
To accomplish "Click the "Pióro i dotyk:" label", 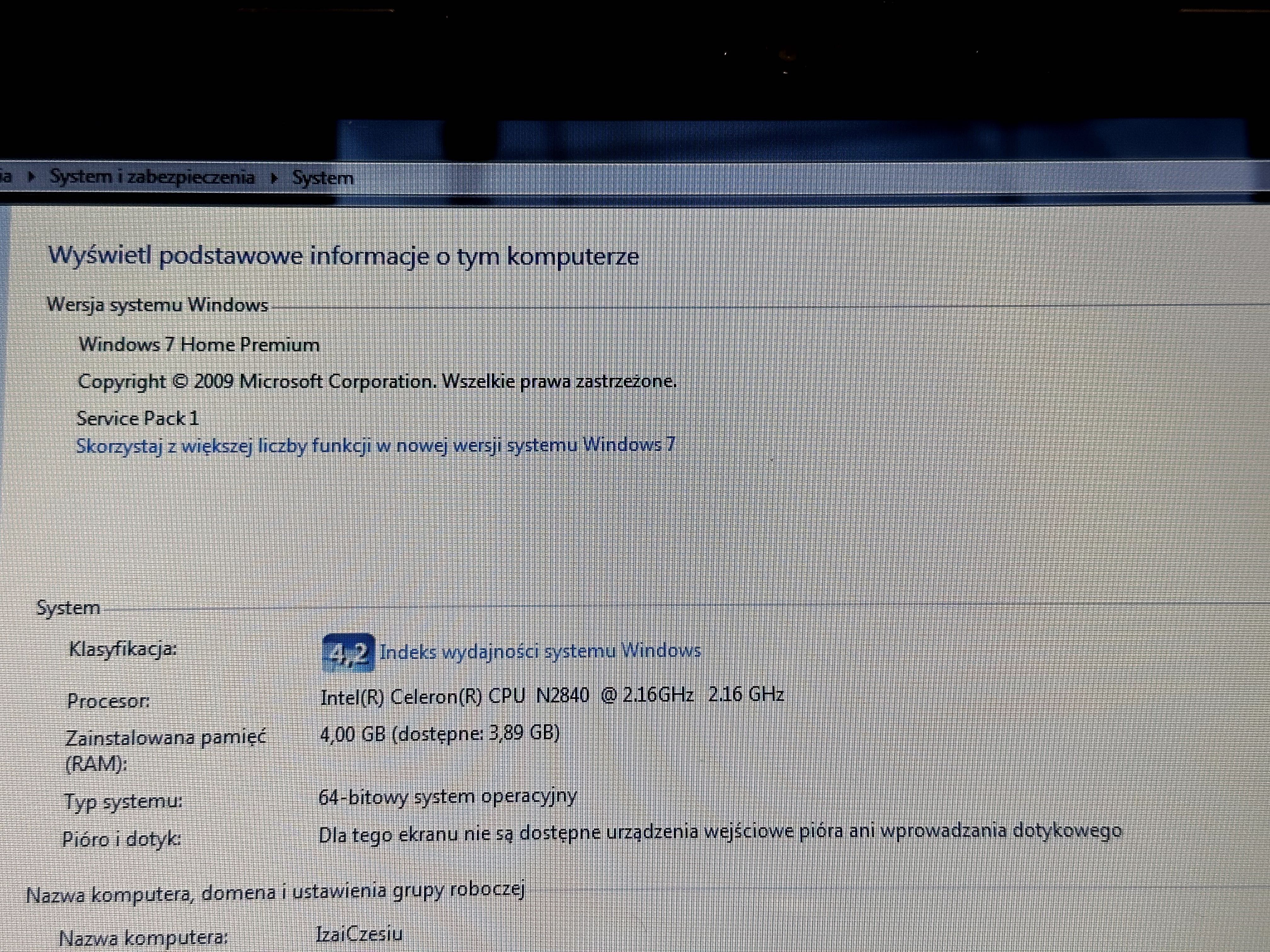I will (x=122, y=840).
